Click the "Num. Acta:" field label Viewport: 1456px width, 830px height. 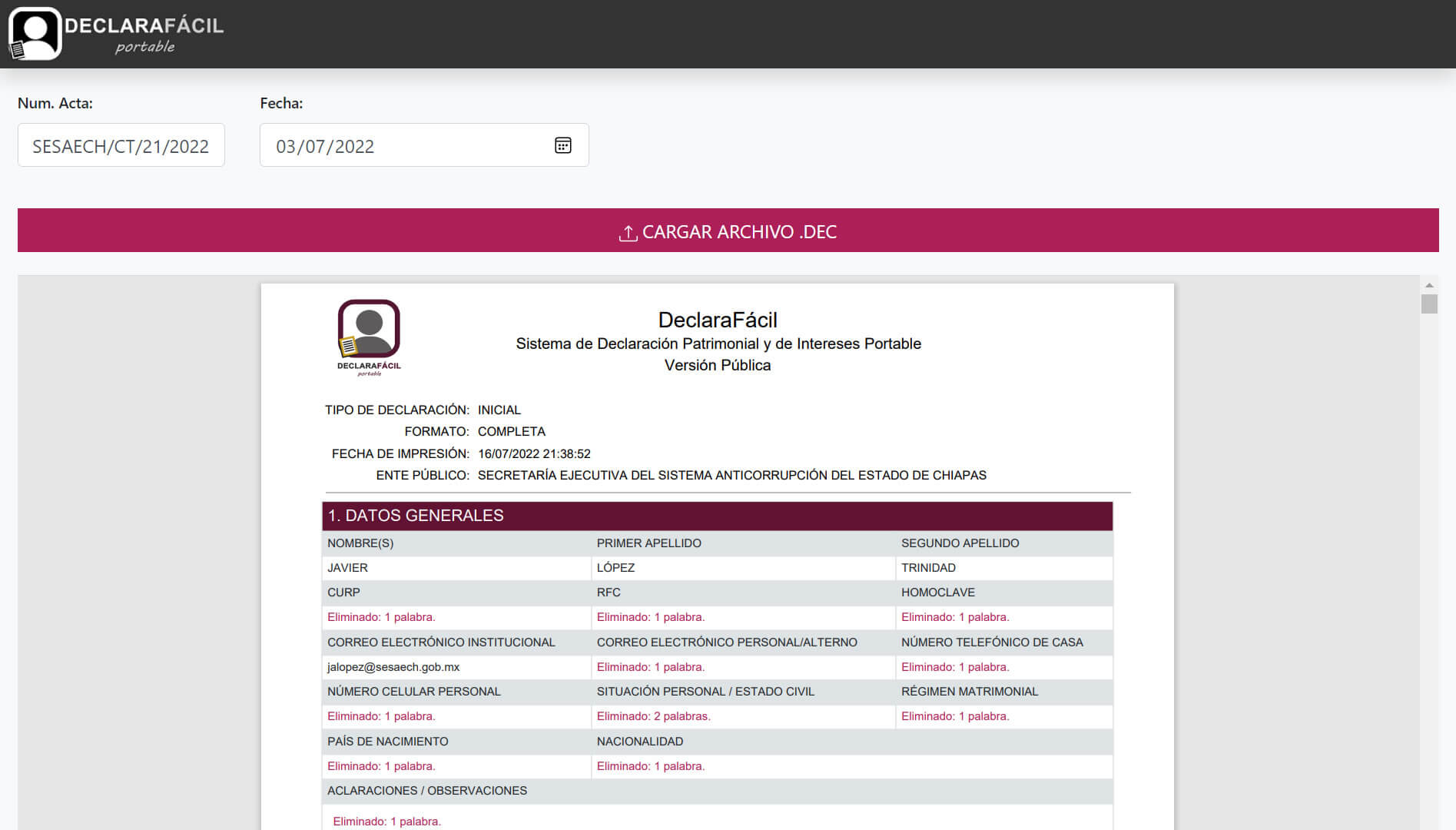pos(55,103)
